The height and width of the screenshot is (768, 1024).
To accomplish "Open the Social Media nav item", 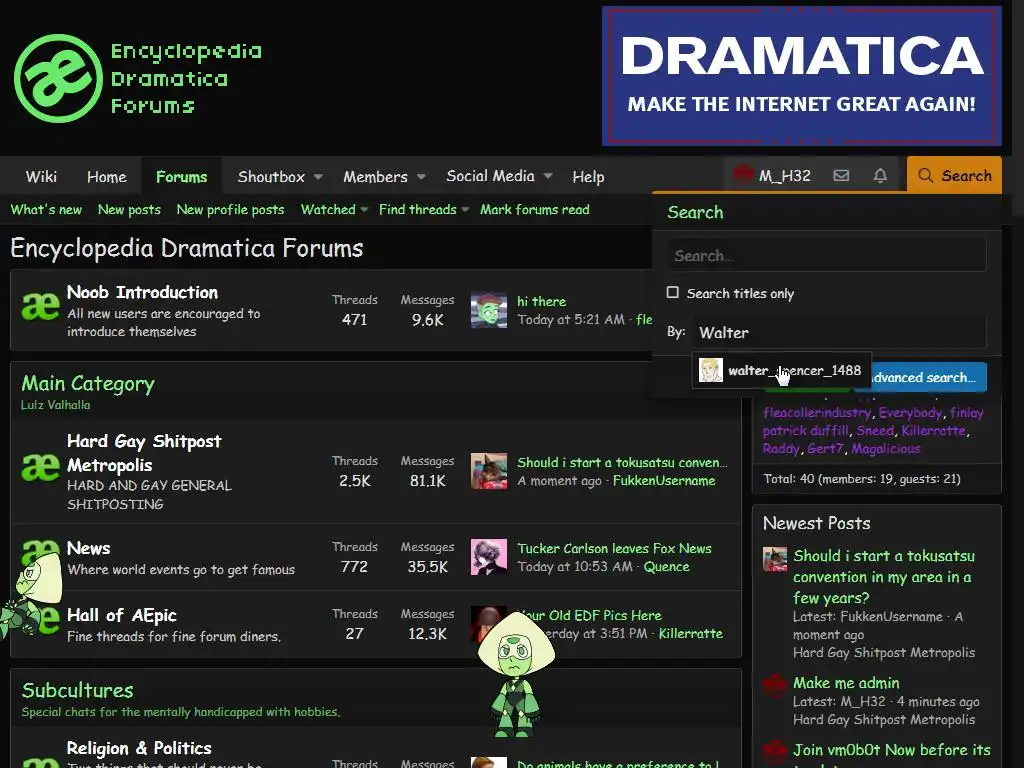I will 490,176.
